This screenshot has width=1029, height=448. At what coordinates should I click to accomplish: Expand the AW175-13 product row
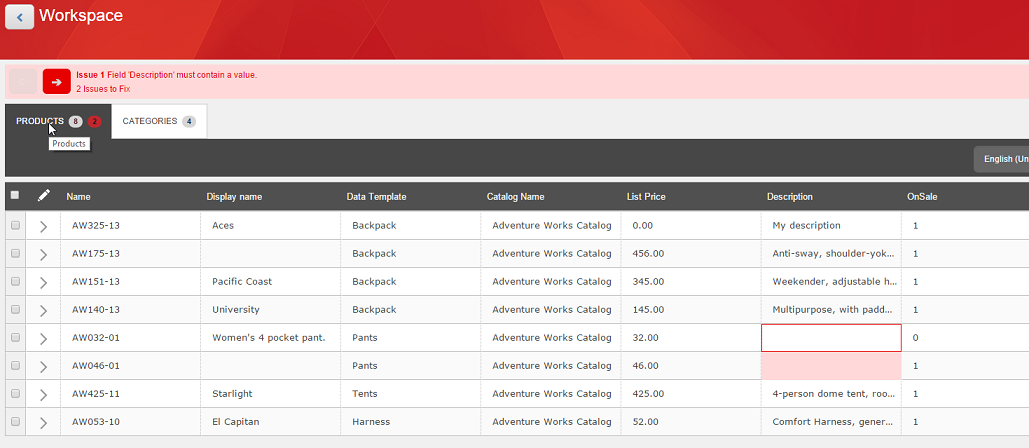pos(43,254)
